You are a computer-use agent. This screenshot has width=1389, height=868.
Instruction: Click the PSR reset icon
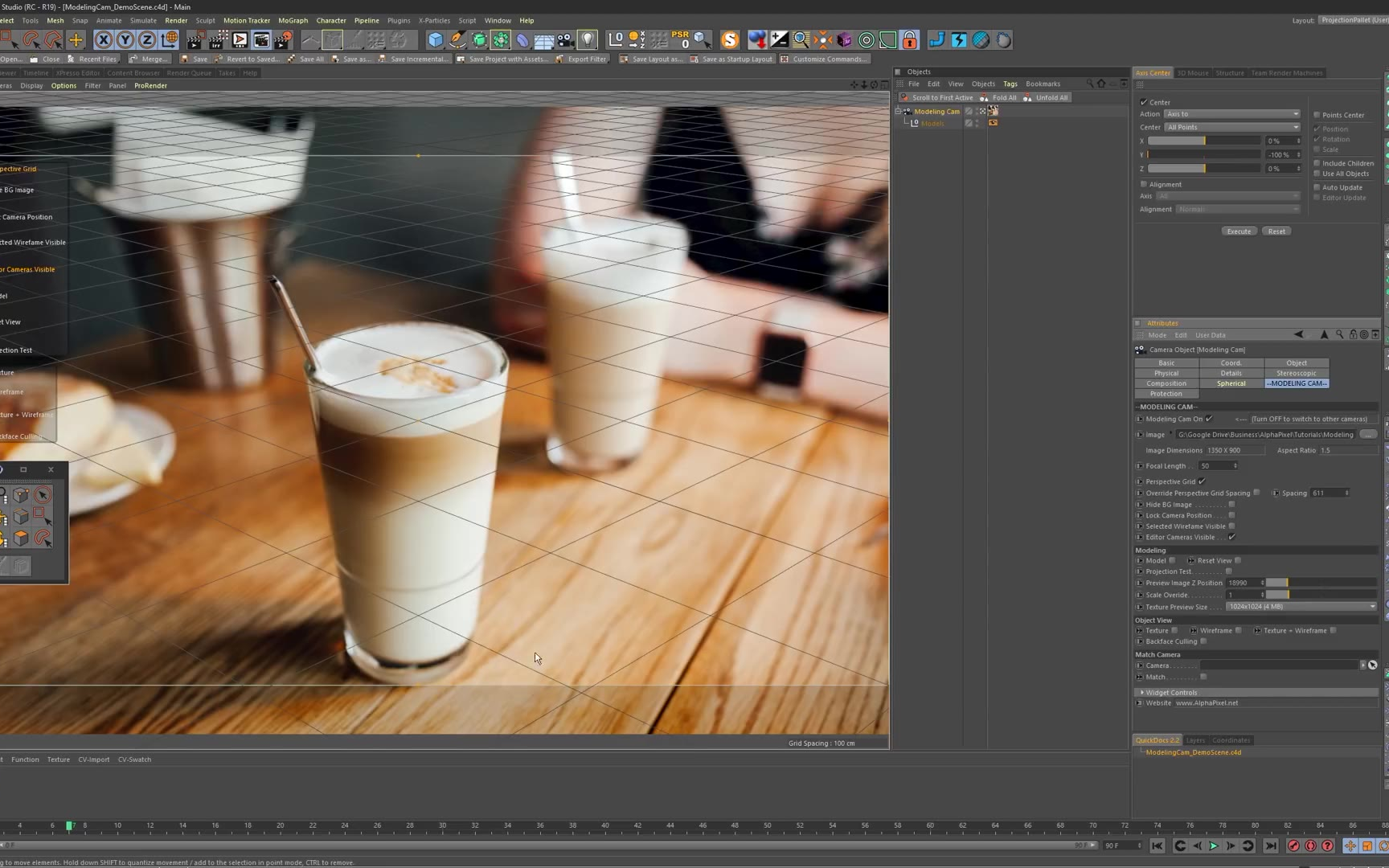pyautogui.click(x=681, y=39)
